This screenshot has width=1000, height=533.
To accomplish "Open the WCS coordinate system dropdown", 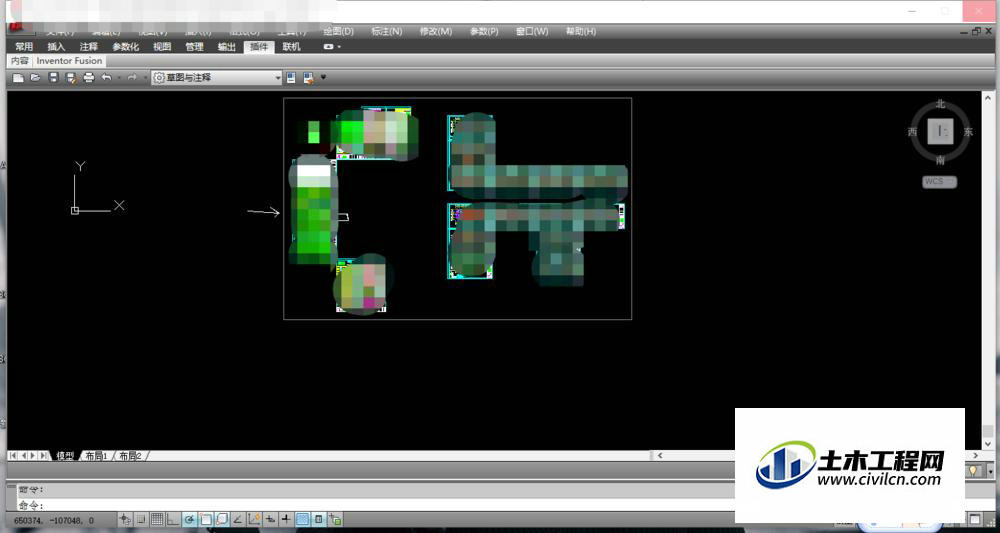I will (x=939, y=182).
